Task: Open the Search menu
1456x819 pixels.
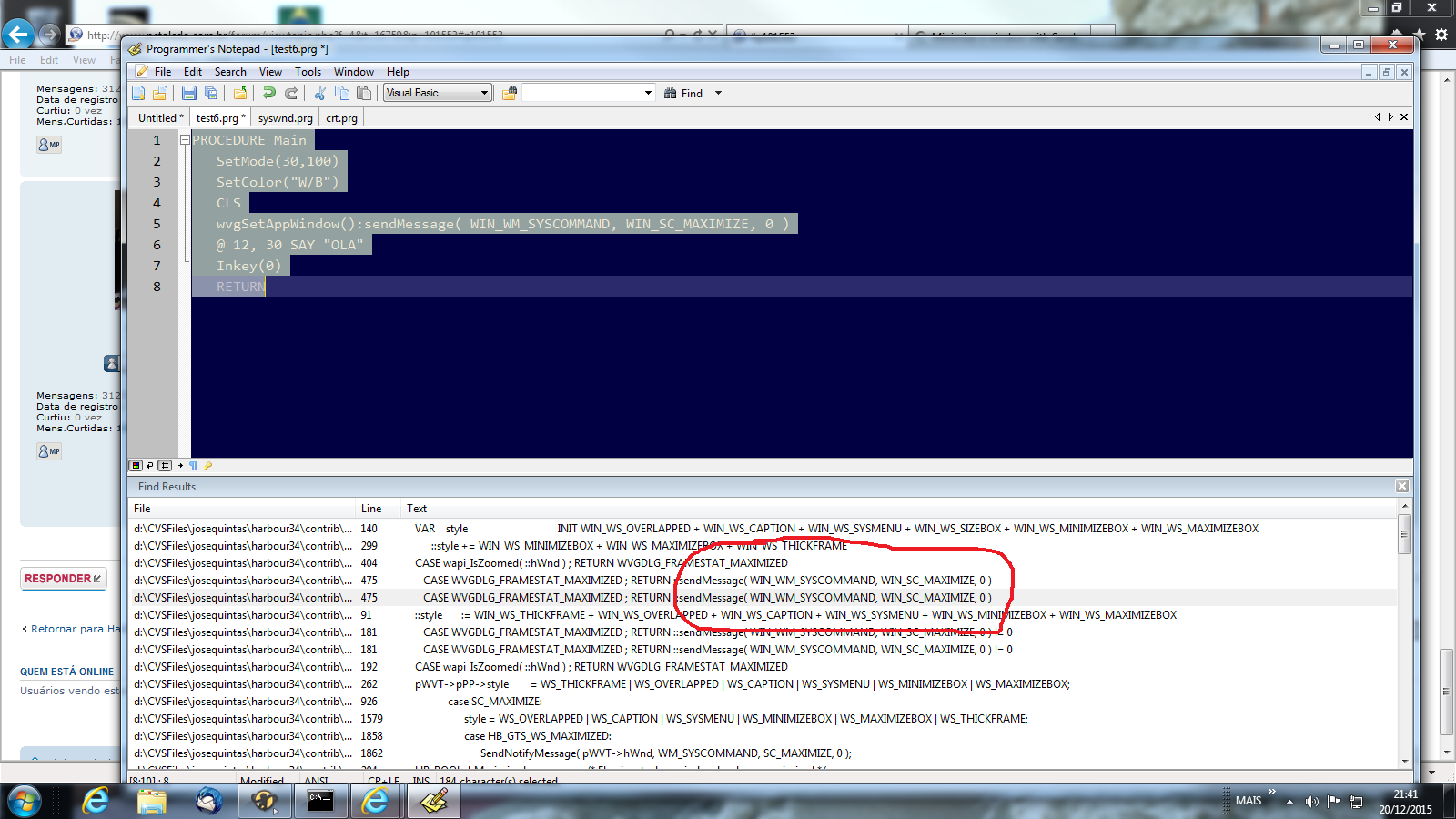Action: (230, 72)
